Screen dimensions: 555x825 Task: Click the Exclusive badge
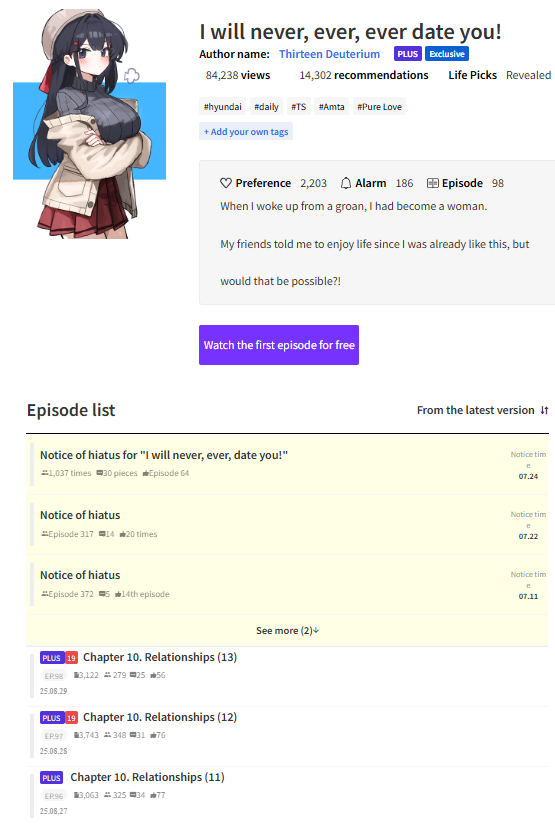[447, 54]
